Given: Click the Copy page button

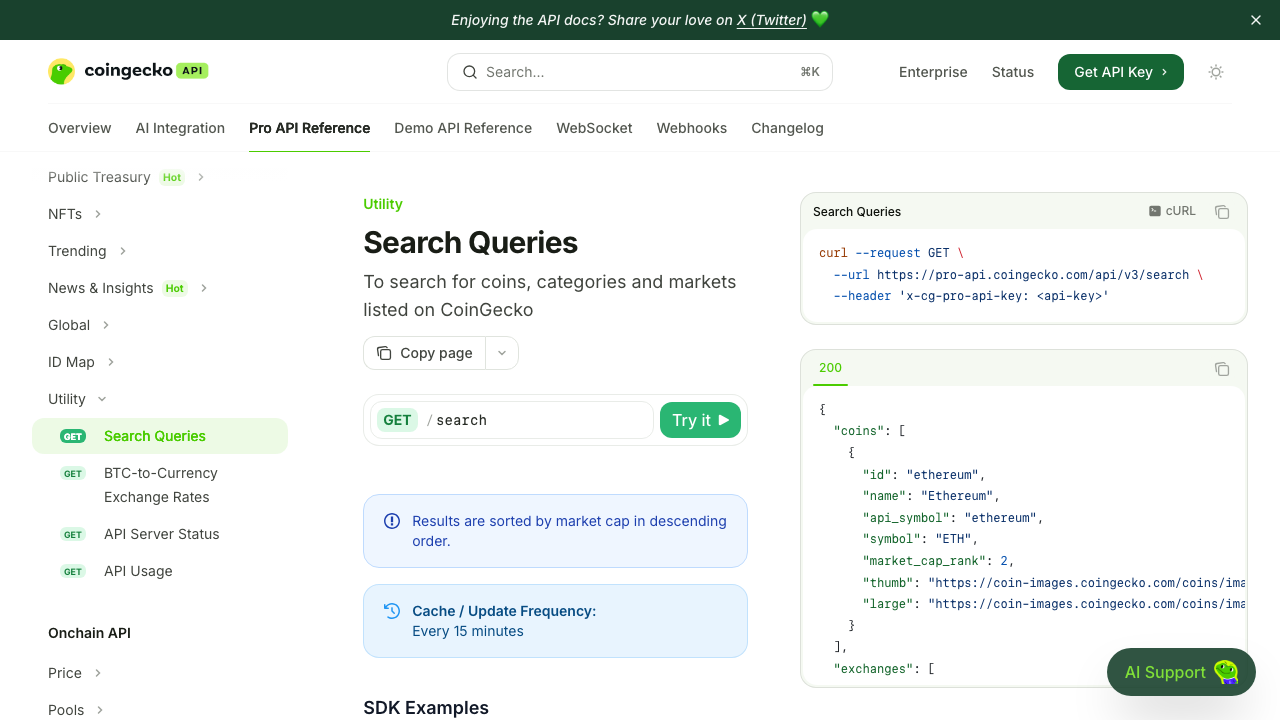Looking at the screenshot, I should tap(424, 353).
